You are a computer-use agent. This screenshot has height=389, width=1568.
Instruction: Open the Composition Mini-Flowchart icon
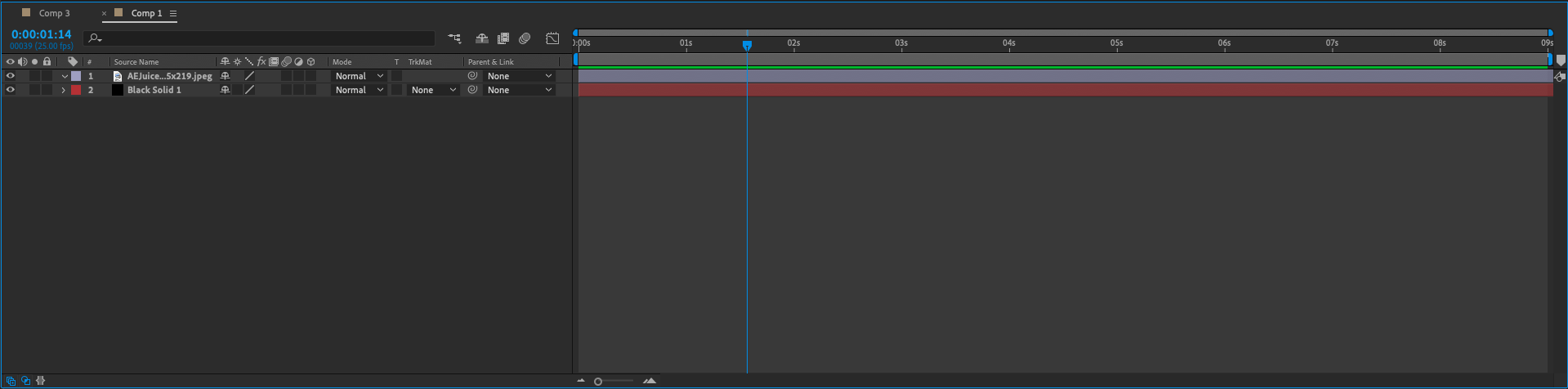(454, 38)
